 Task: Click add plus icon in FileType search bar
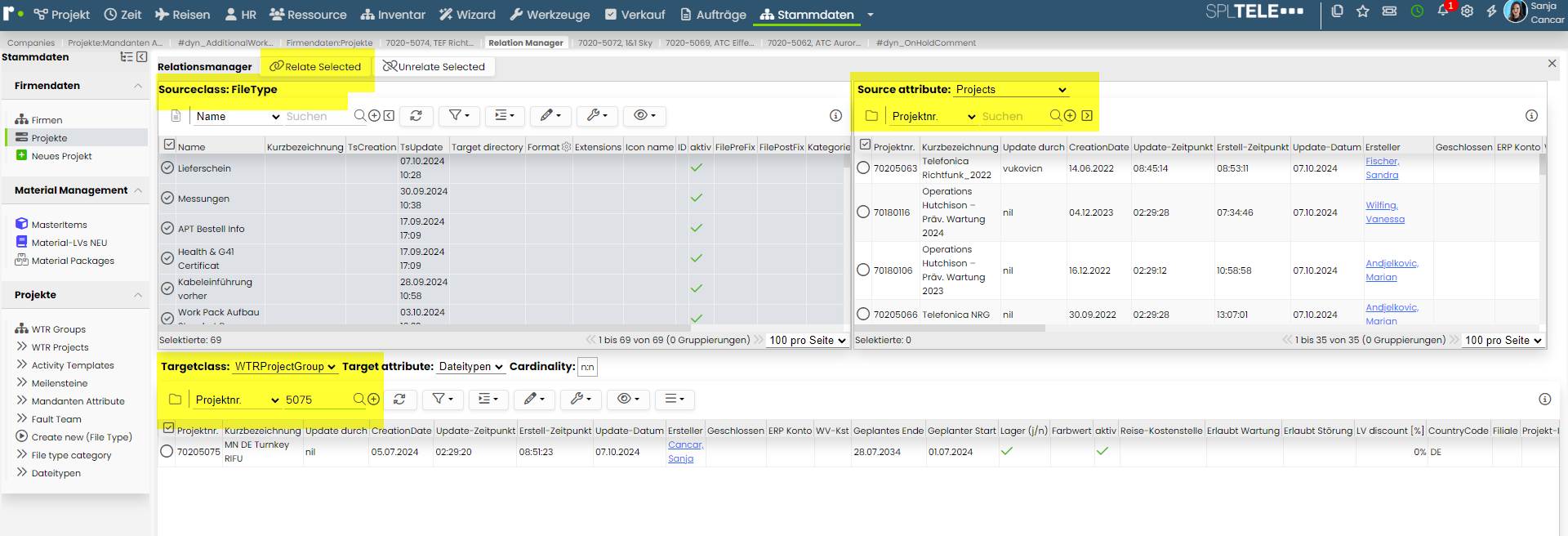pyautogui.click(x=374, y=116)
